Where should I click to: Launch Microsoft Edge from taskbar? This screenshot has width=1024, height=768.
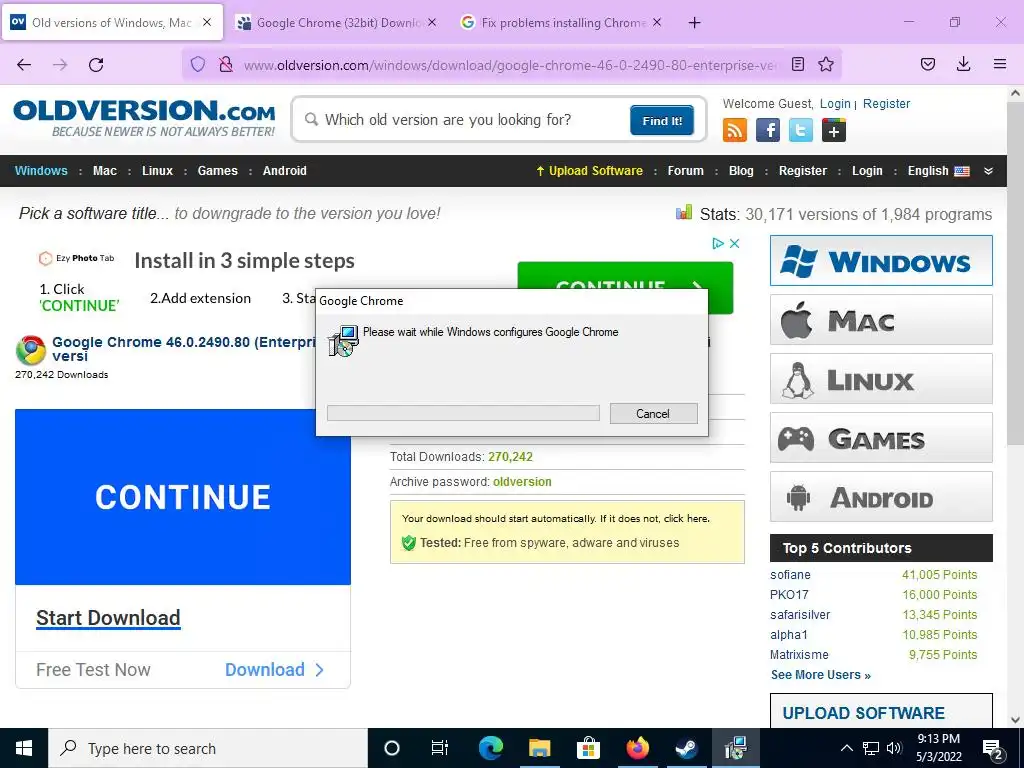[490, 748]
